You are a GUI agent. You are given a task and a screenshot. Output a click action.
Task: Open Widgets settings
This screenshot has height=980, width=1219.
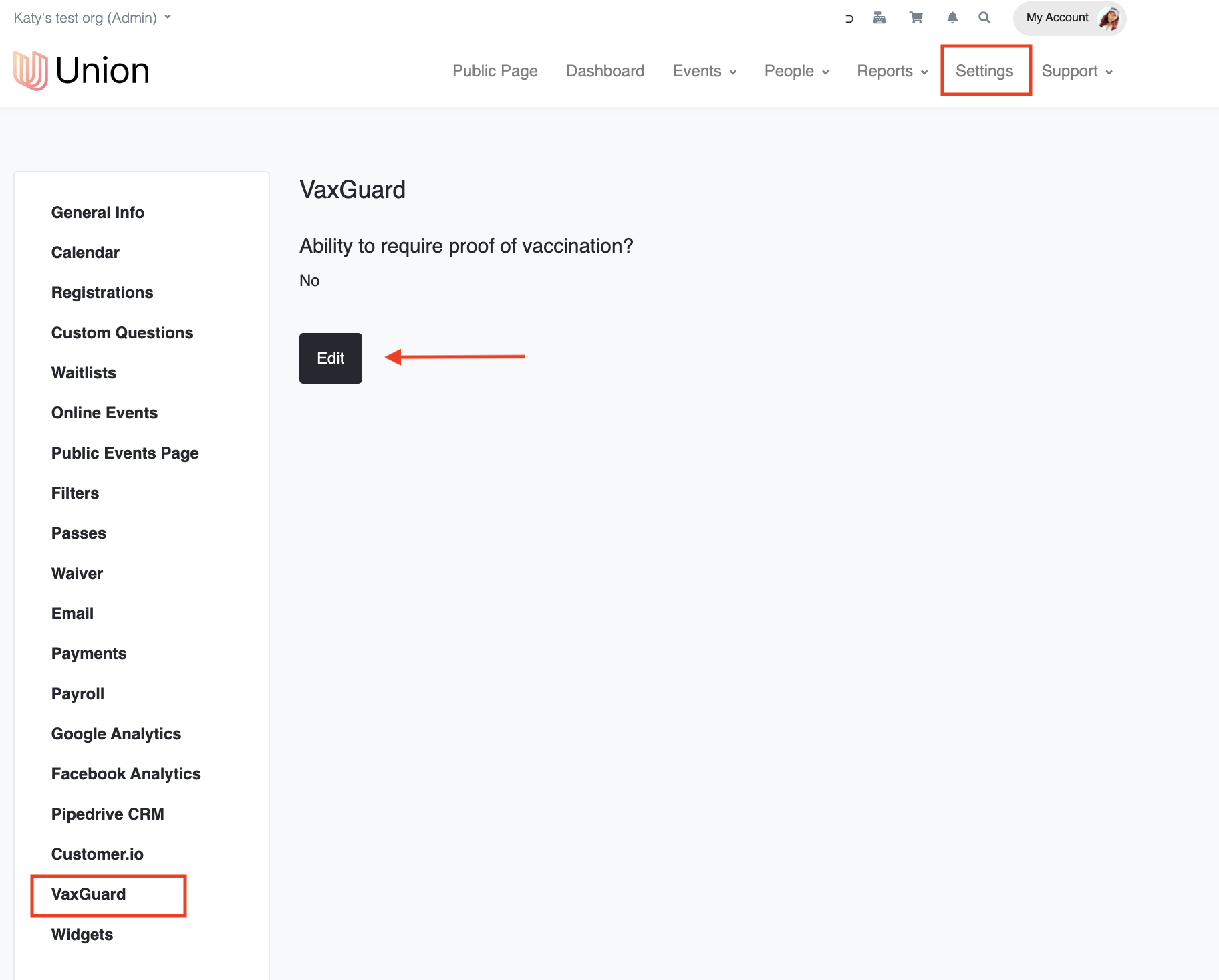pyautogui.click(x=82, y=935)
